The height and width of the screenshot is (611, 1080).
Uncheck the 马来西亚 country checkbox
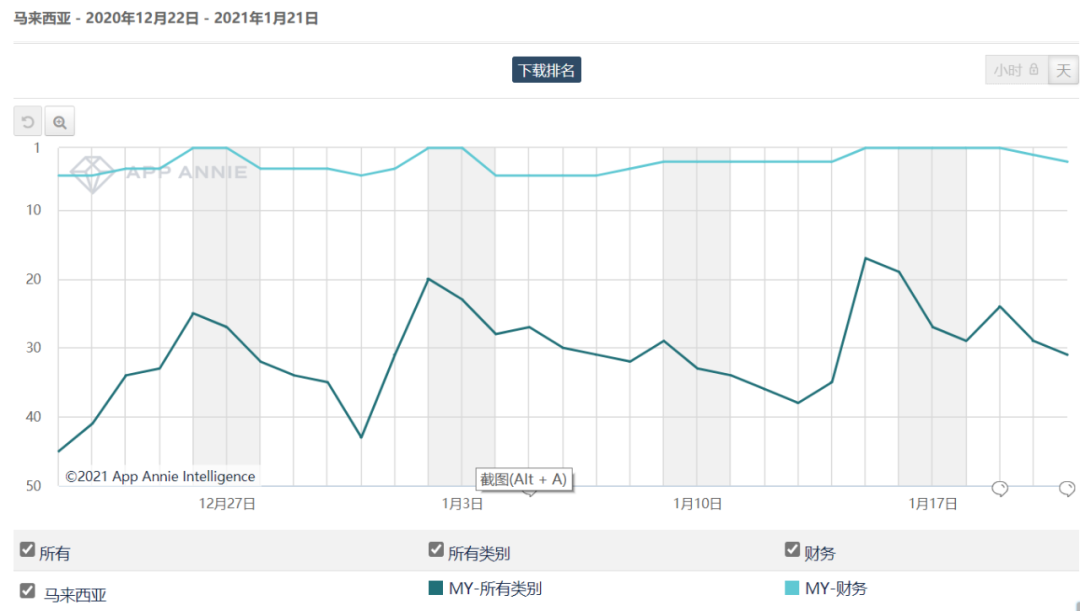pos(28,590)
